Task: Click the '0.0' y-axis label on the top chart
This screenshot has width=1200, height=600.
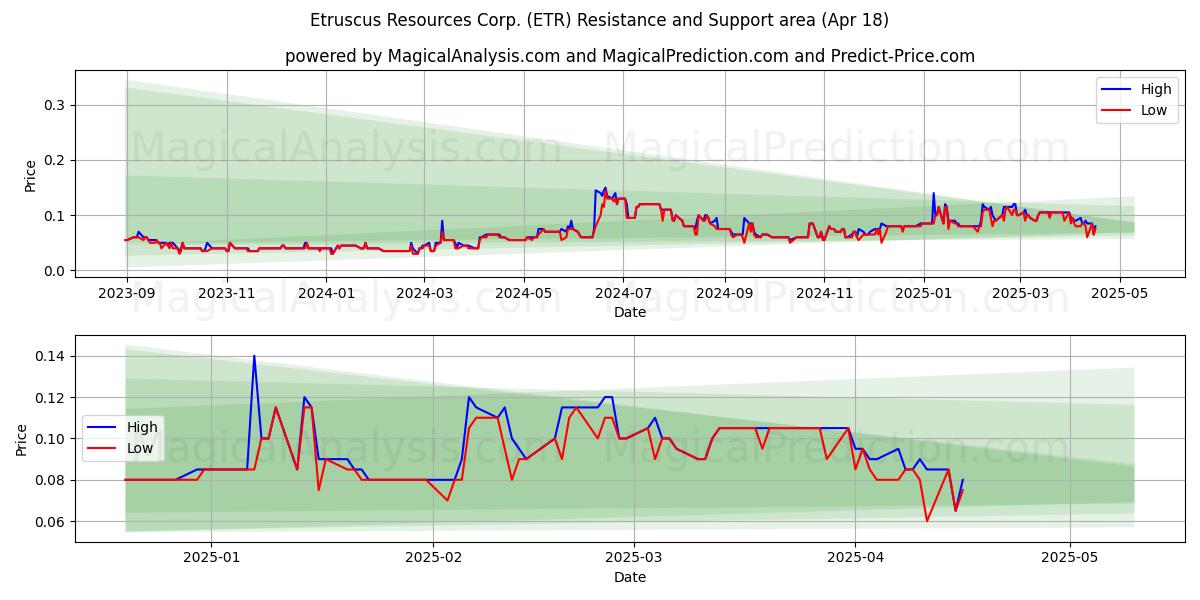Action: (x=56, y=271)
